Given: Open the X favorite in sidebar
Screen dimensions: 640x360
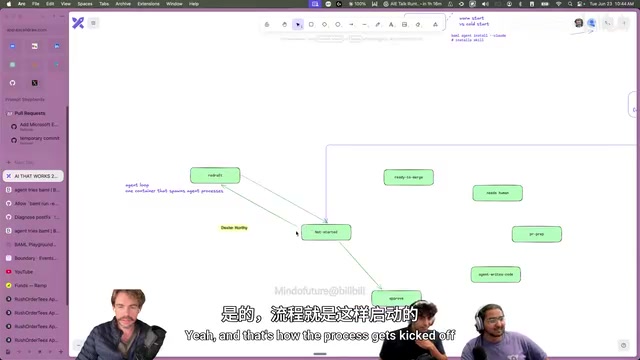Looking at the screenshot, I should click(34, 83).
